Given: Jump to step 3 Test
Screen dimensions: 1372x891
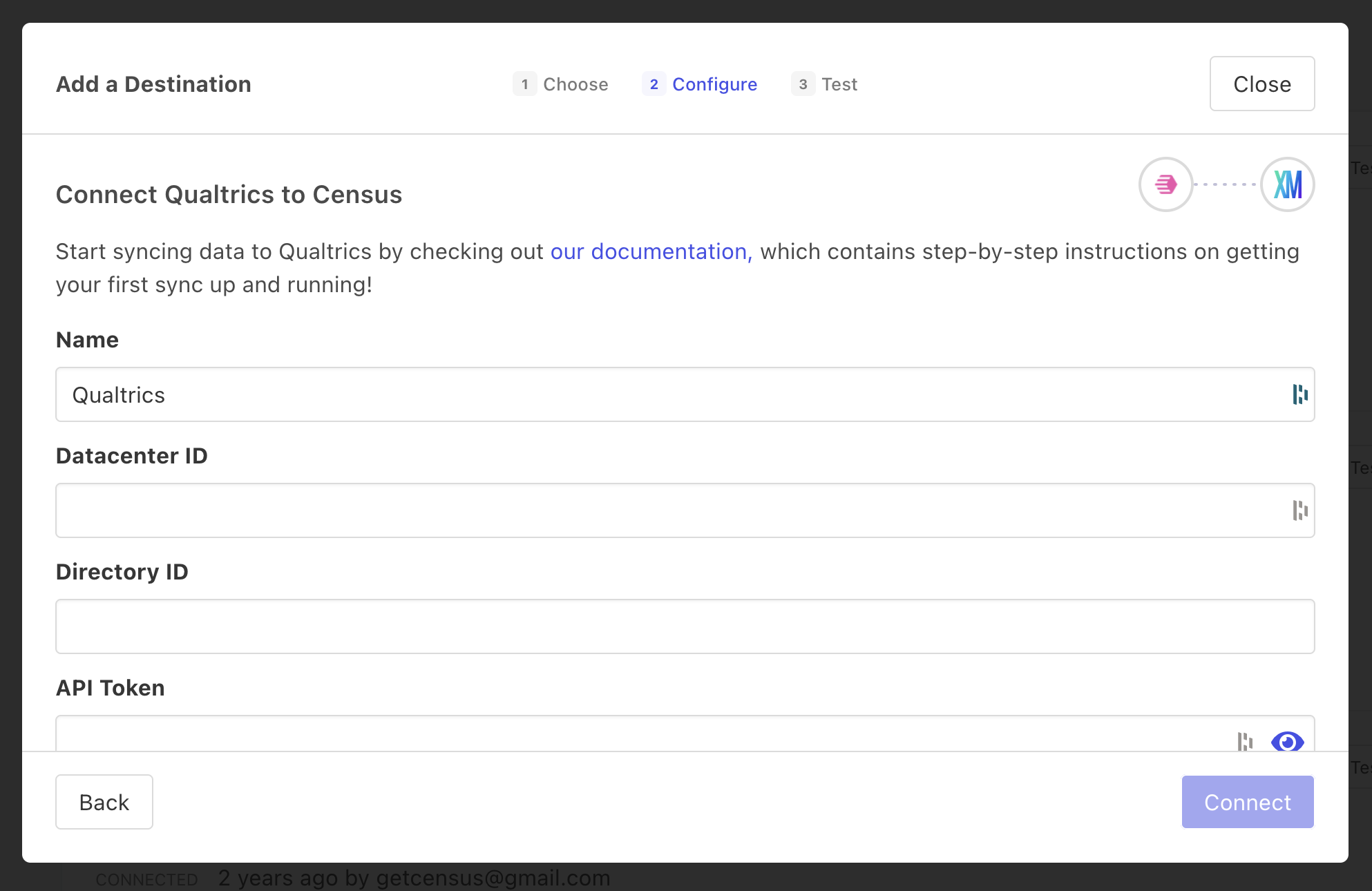Looking at the screenshot, I should [839, 84].
